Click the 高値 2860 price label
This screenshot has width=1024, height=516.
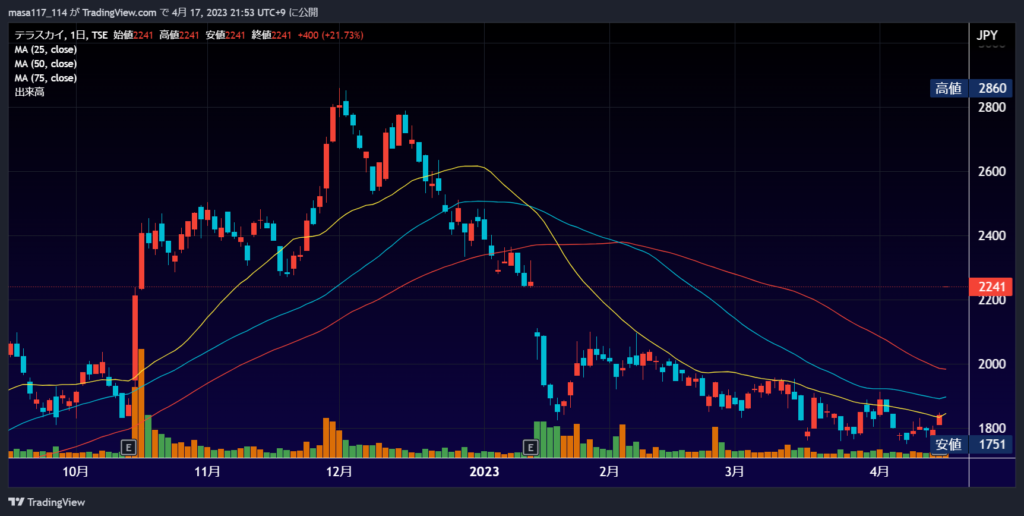click(x=972, y=89)
